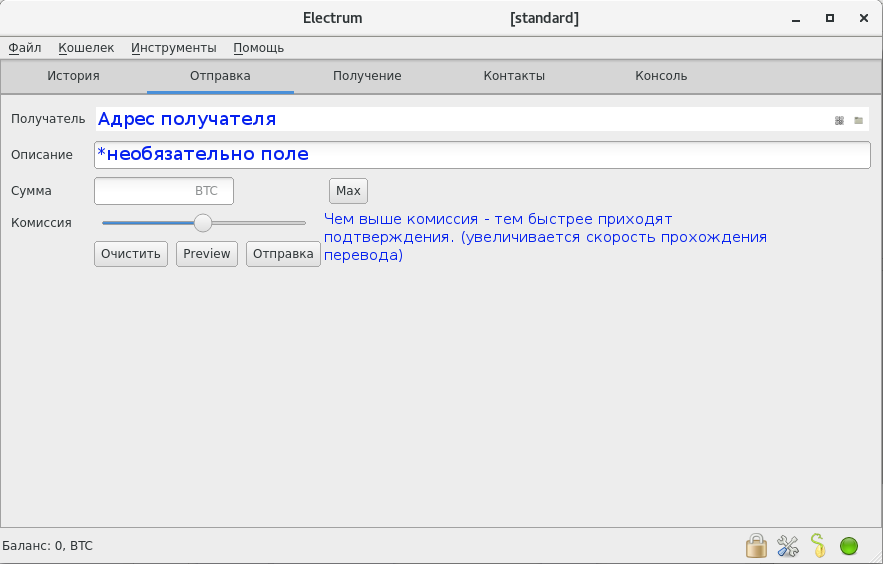Image resolution: width=883 pixels, height=564 pixels.
Task: Click the Комиссия fee slider handle
Action: coord(203,223)
